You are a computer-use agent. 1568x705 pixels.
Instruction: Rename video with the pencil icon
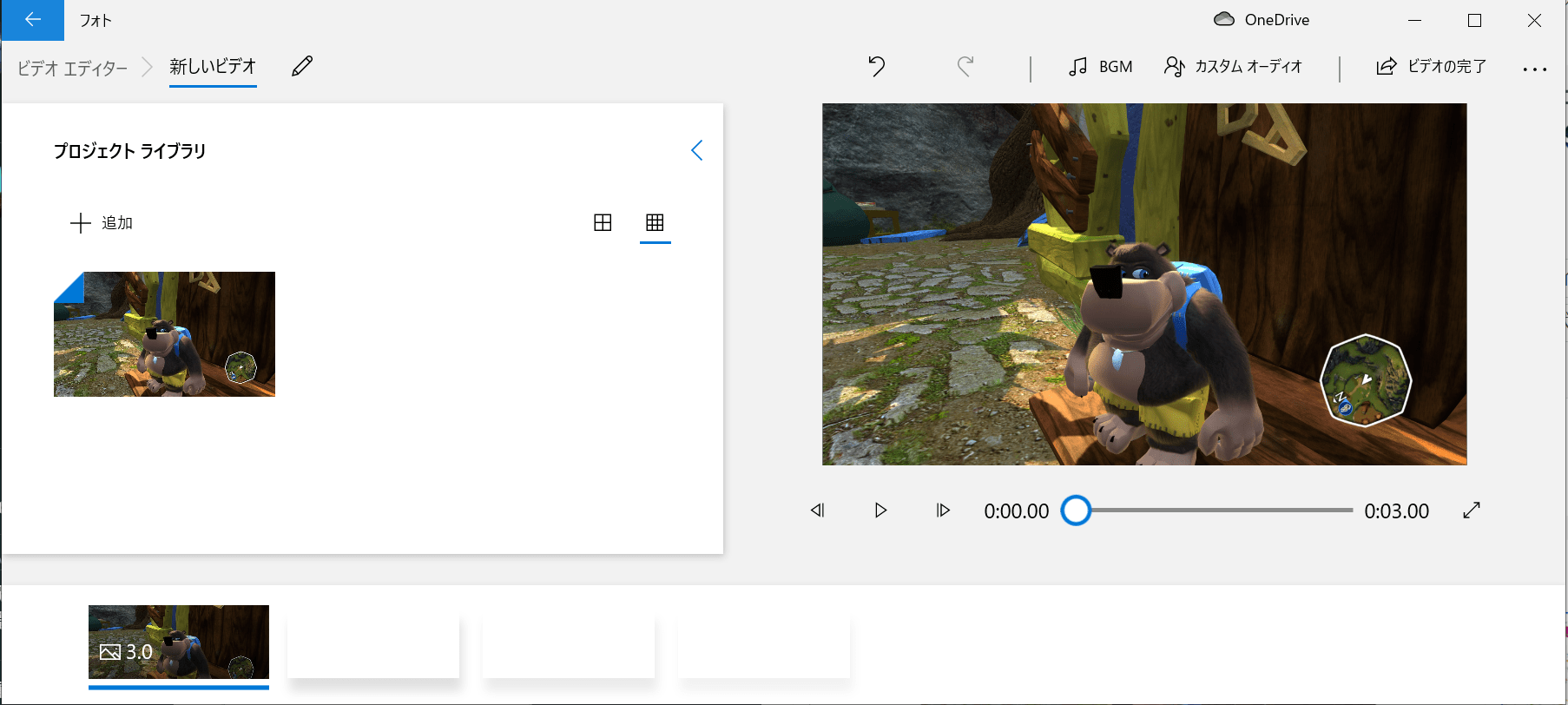click(302, 66)
